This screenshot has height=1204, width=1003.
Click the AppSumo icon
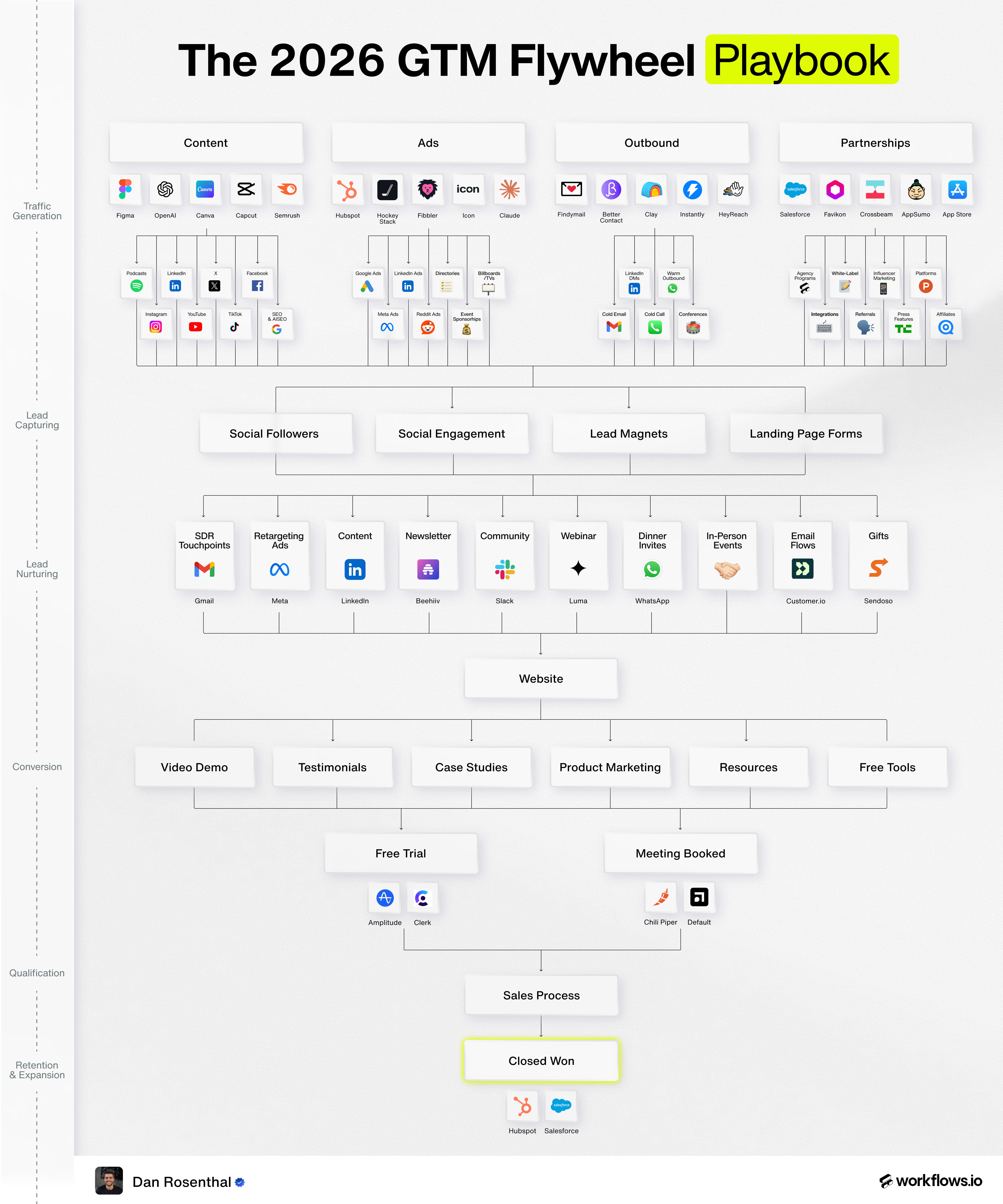916,189
